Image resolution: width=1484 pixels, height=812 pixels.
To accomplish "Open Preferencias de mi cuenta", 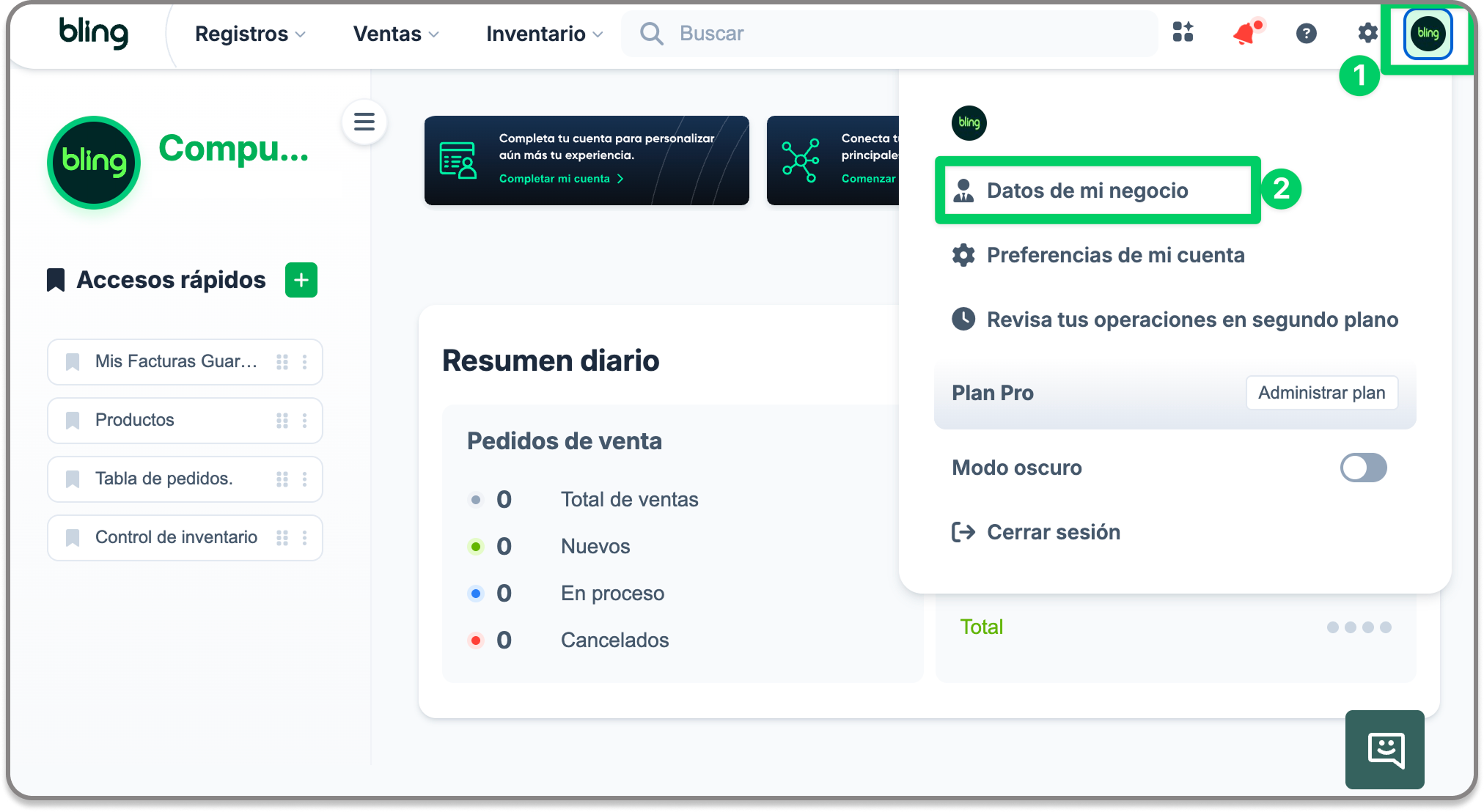I will (1098, 255).
